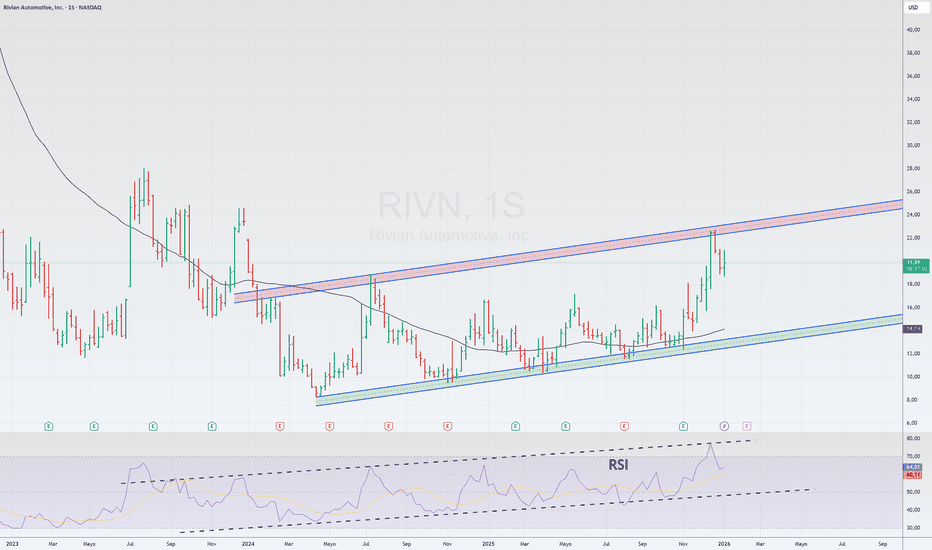This screenshot has height=550, width=932.
Task: Click the November 2025 green earnings marker
Action: pyautogui.click(x=684, y=426)
